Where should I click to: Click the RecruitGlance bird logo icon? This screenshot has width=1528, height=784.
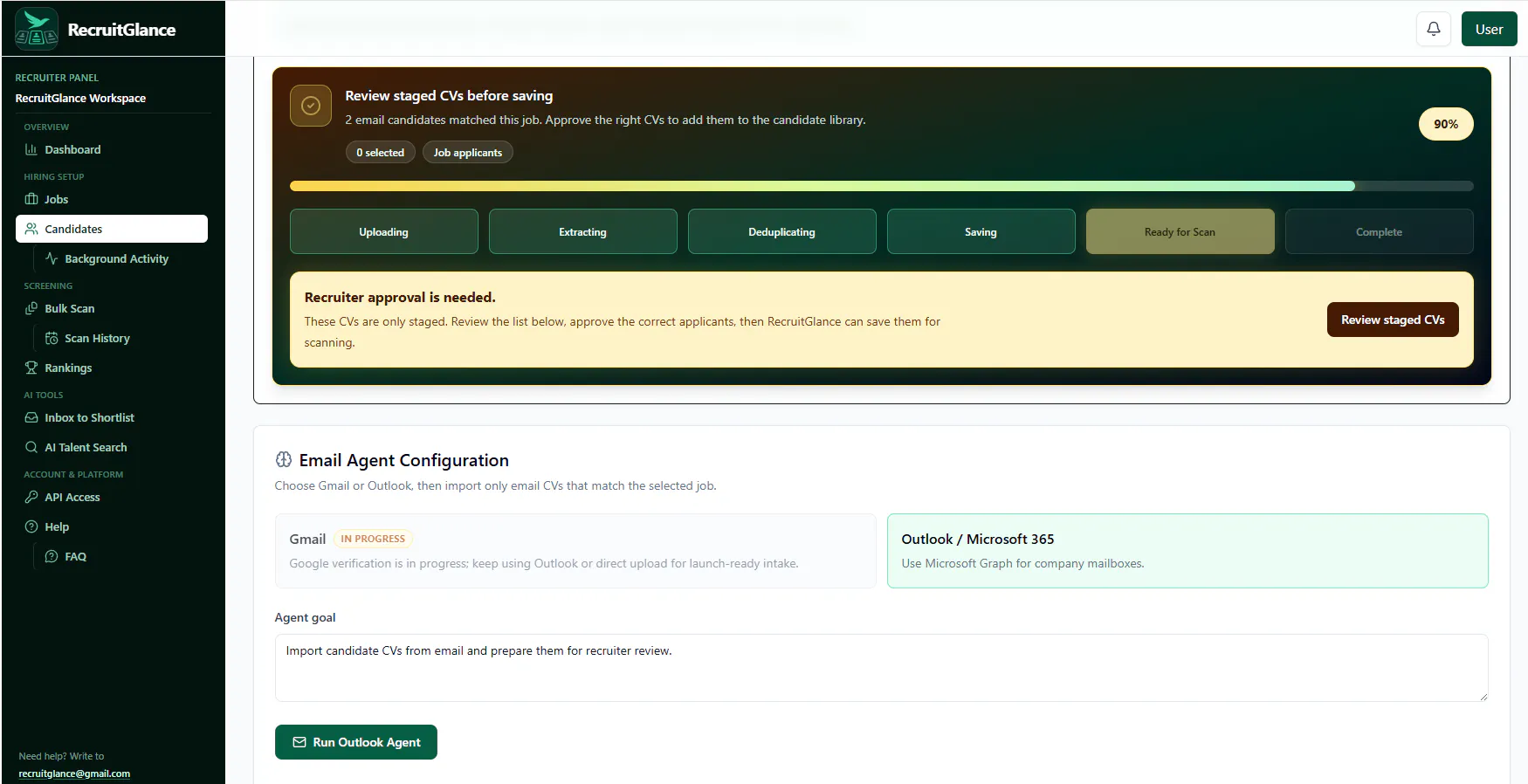(x=37, y=29)
